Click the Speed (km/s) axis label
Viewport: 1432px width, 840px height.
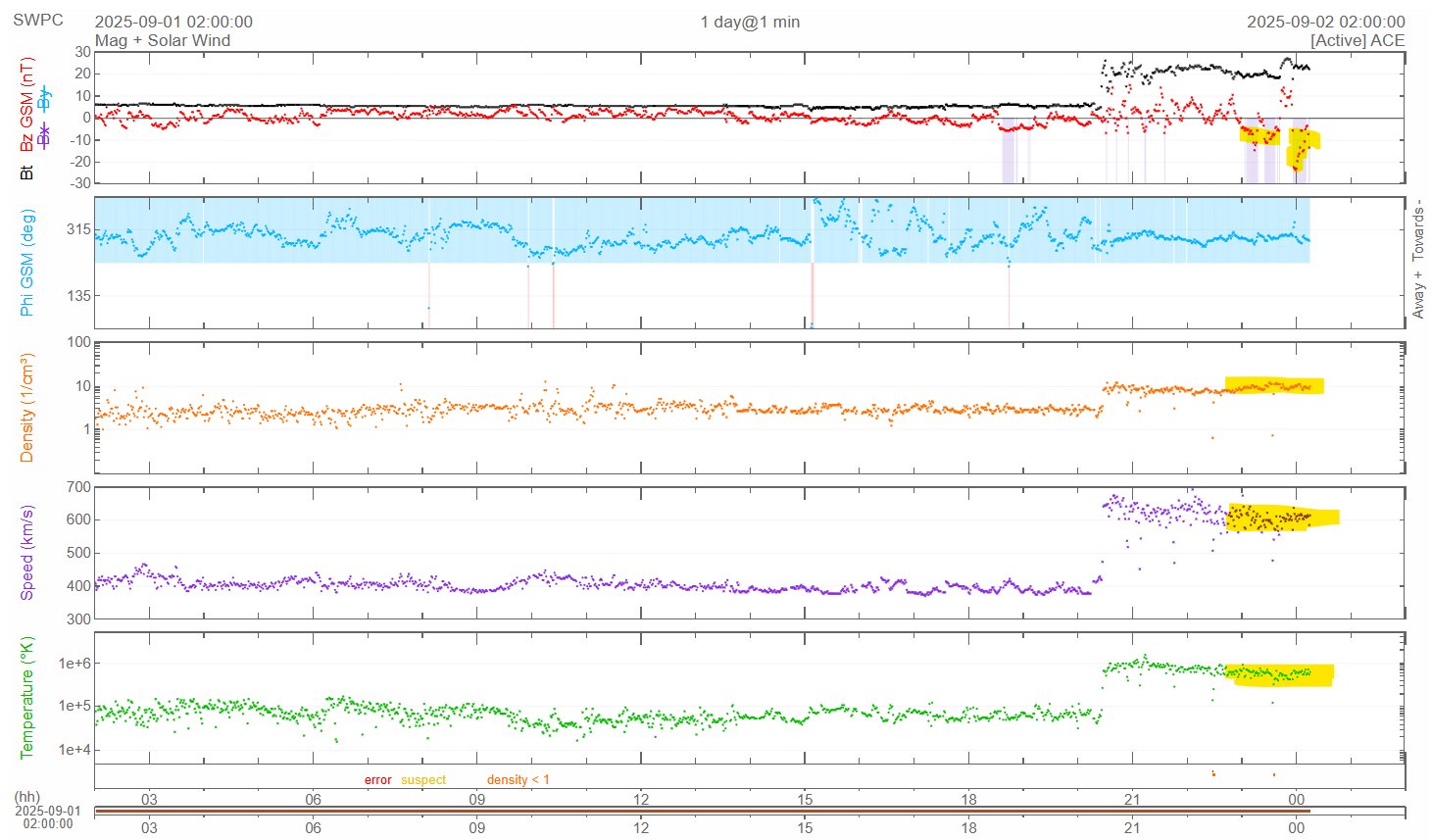(26, 553)
